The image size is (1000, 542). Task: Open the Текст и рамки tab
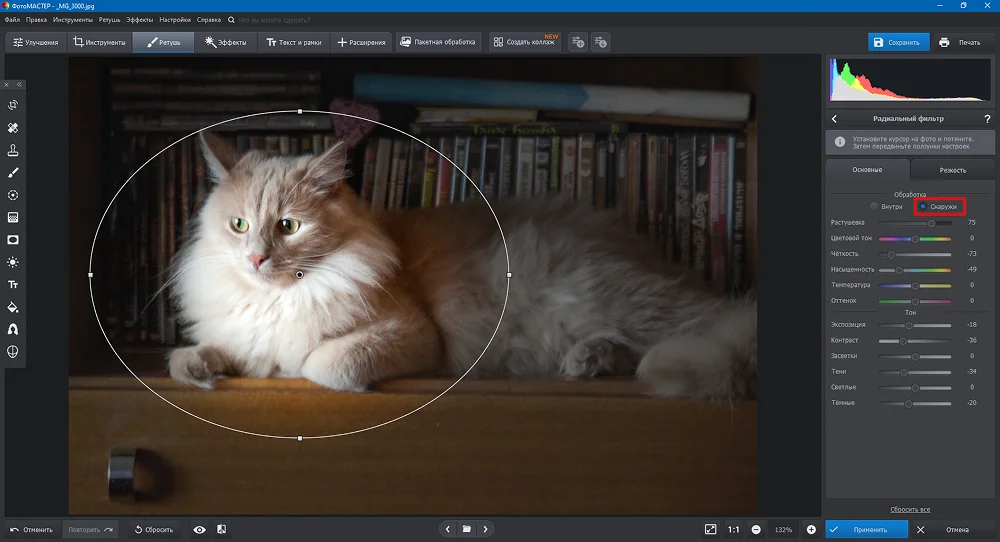pyautogui.click(x=294, y=42)
